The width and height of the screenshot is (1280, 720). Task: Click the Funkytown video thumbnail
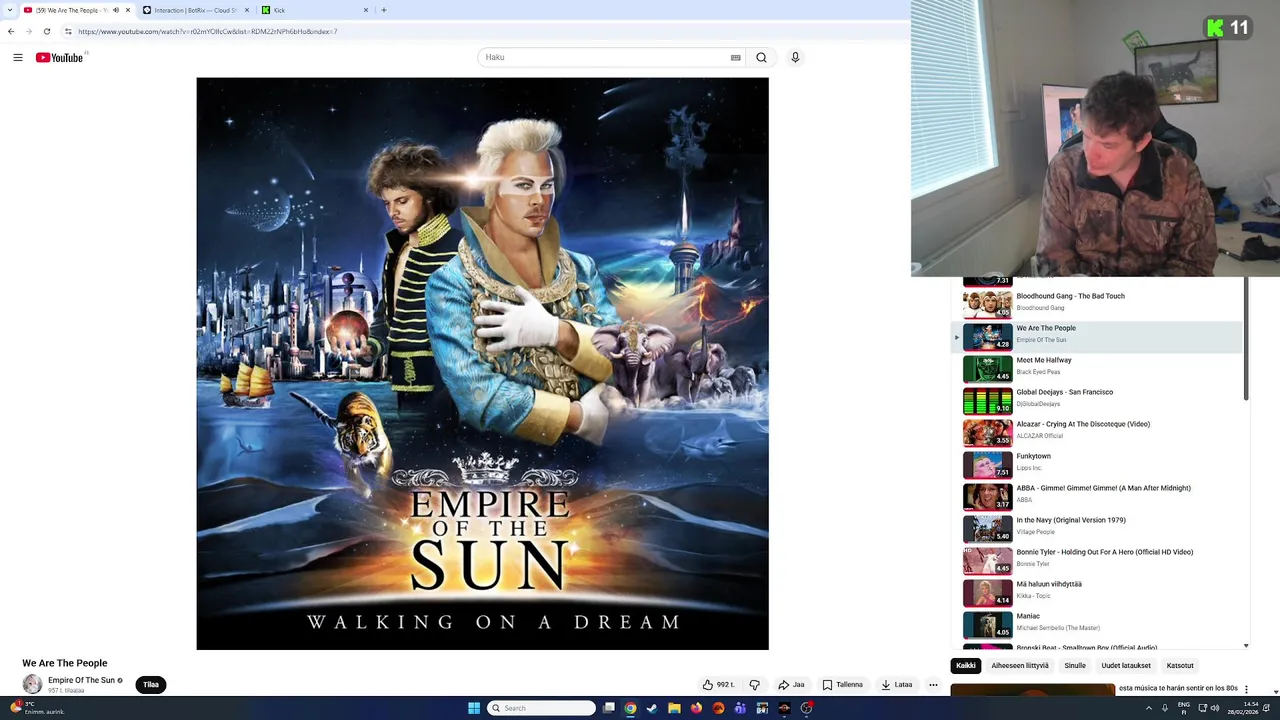coord(987,465)
